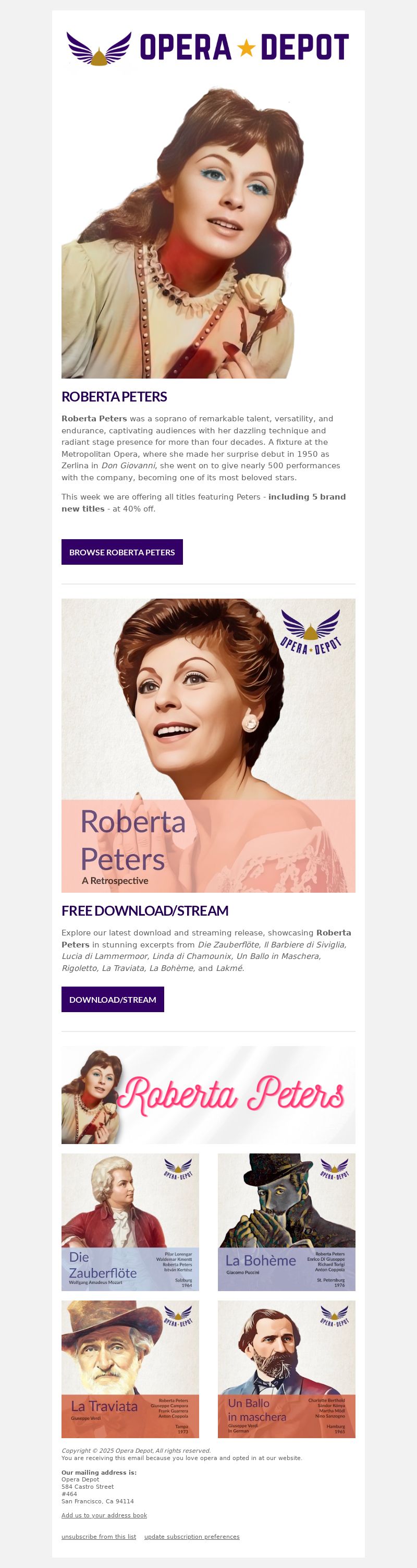Click unsubscribe from this list link
417x1568 pixels.
coord(99,1536)
